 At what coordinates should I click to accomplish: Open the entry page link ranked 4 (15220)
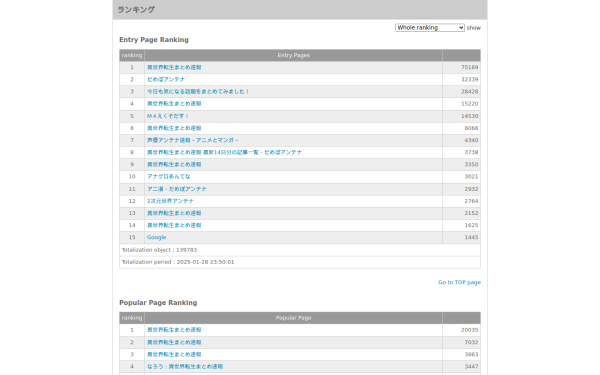(174, 104)
